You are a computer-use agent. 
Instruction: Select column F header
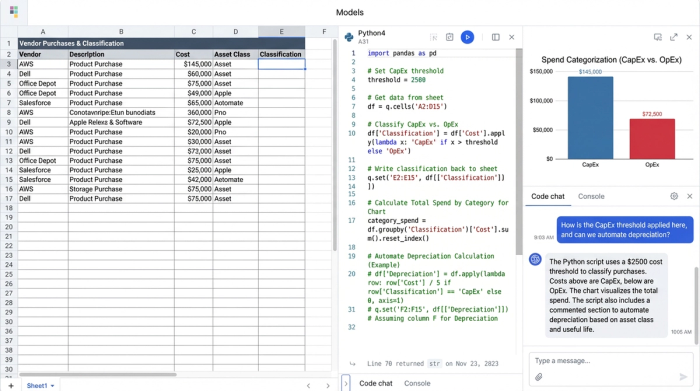(x=324, y=32)
